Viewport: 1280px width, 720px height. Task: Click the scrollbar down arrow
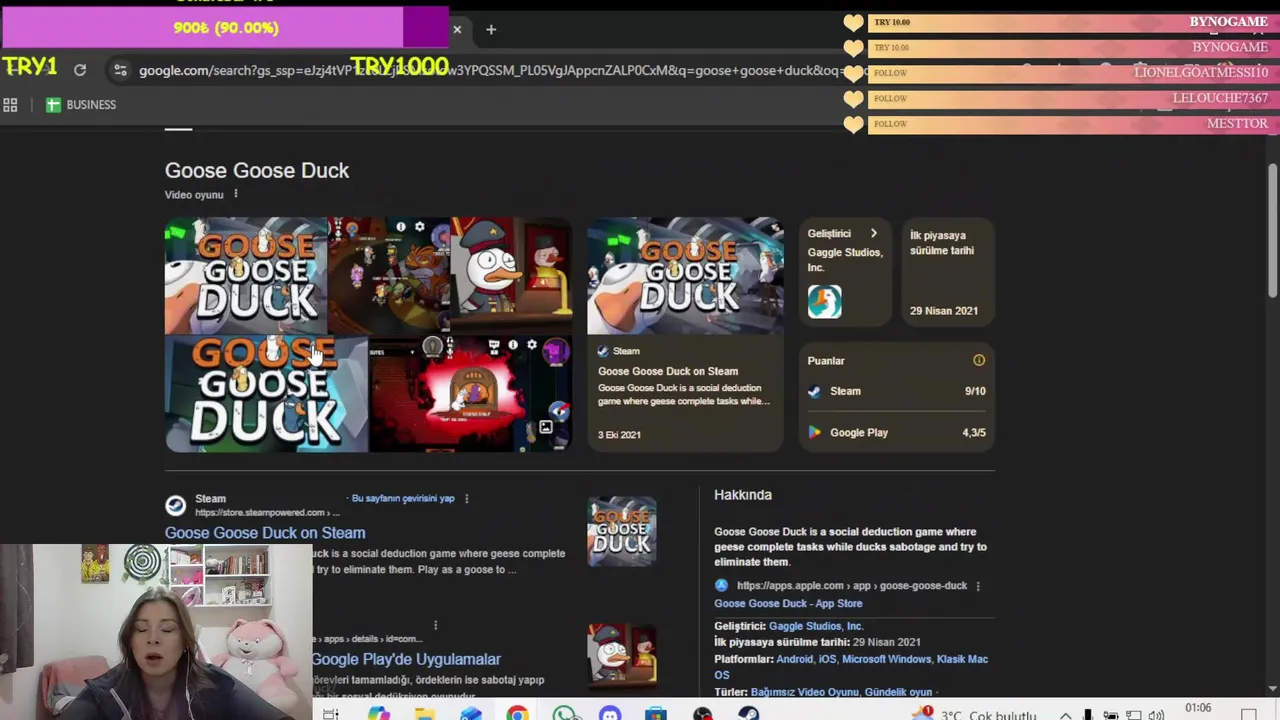click(x=1272, y=688)
